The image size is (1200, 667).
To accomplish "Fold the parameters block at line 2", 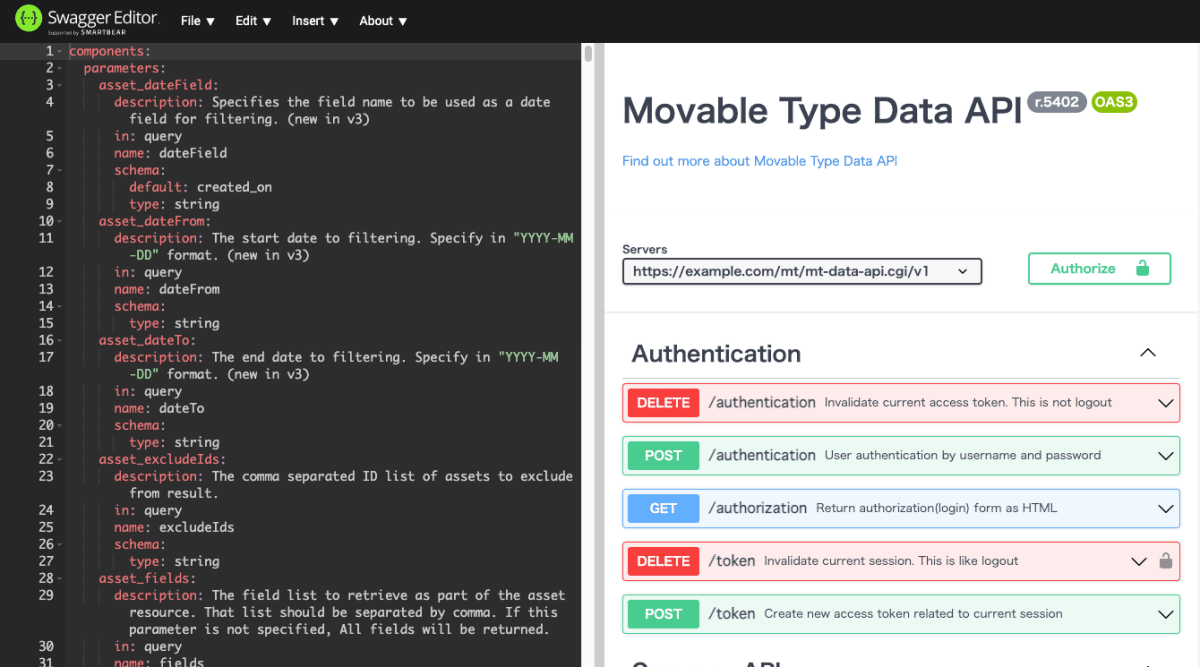I will pyautogui.click(x=60, y=67).
